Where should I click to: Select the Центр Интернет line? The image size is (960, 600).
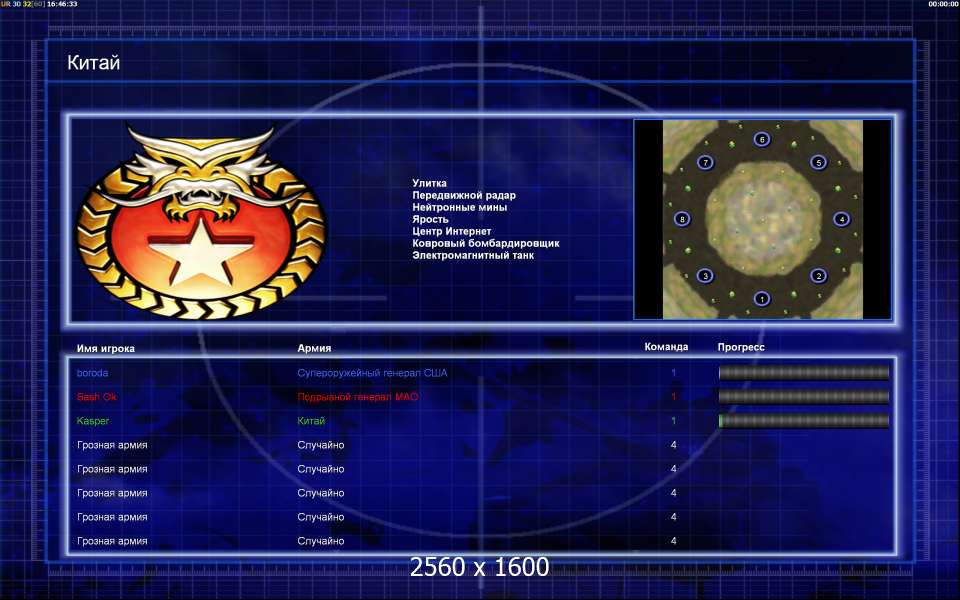(x=452, y=231)
